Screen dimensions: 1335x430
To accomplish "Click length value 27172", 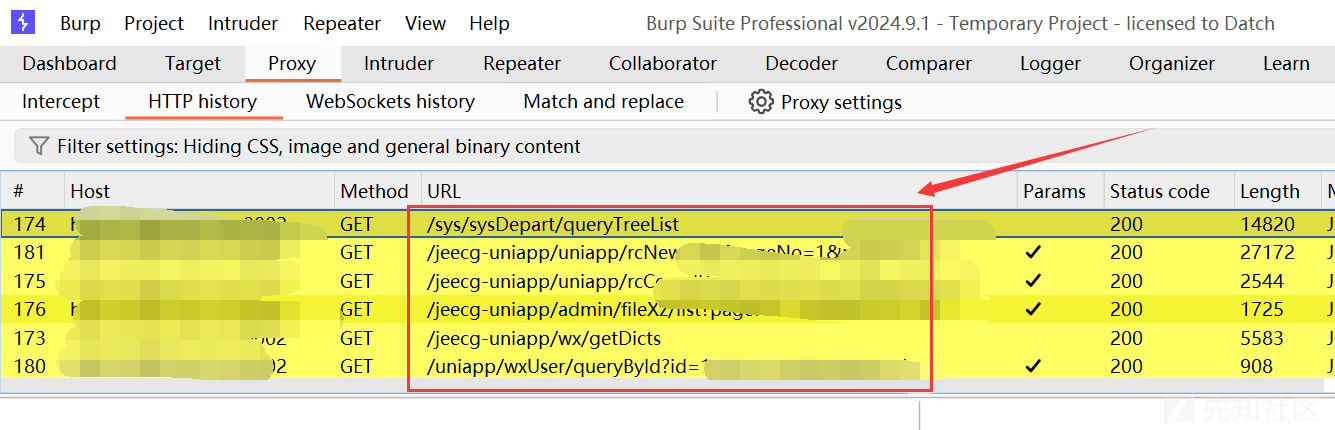I will (1267, 252).
